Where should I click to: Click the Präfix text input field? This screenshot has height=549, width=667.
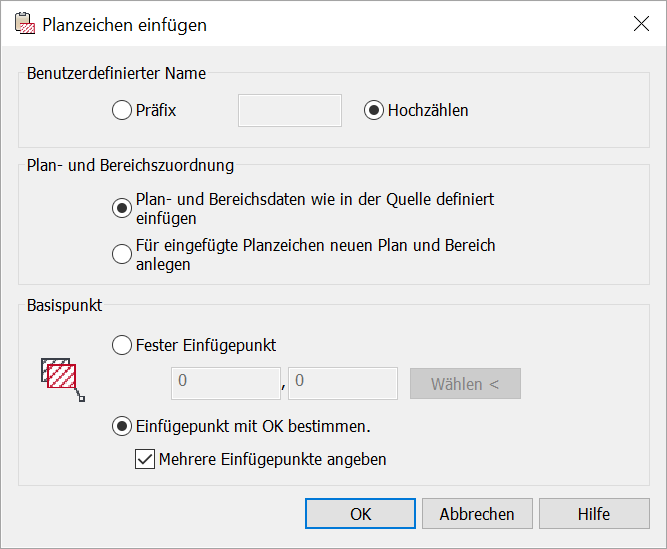[x=289, y=111]
